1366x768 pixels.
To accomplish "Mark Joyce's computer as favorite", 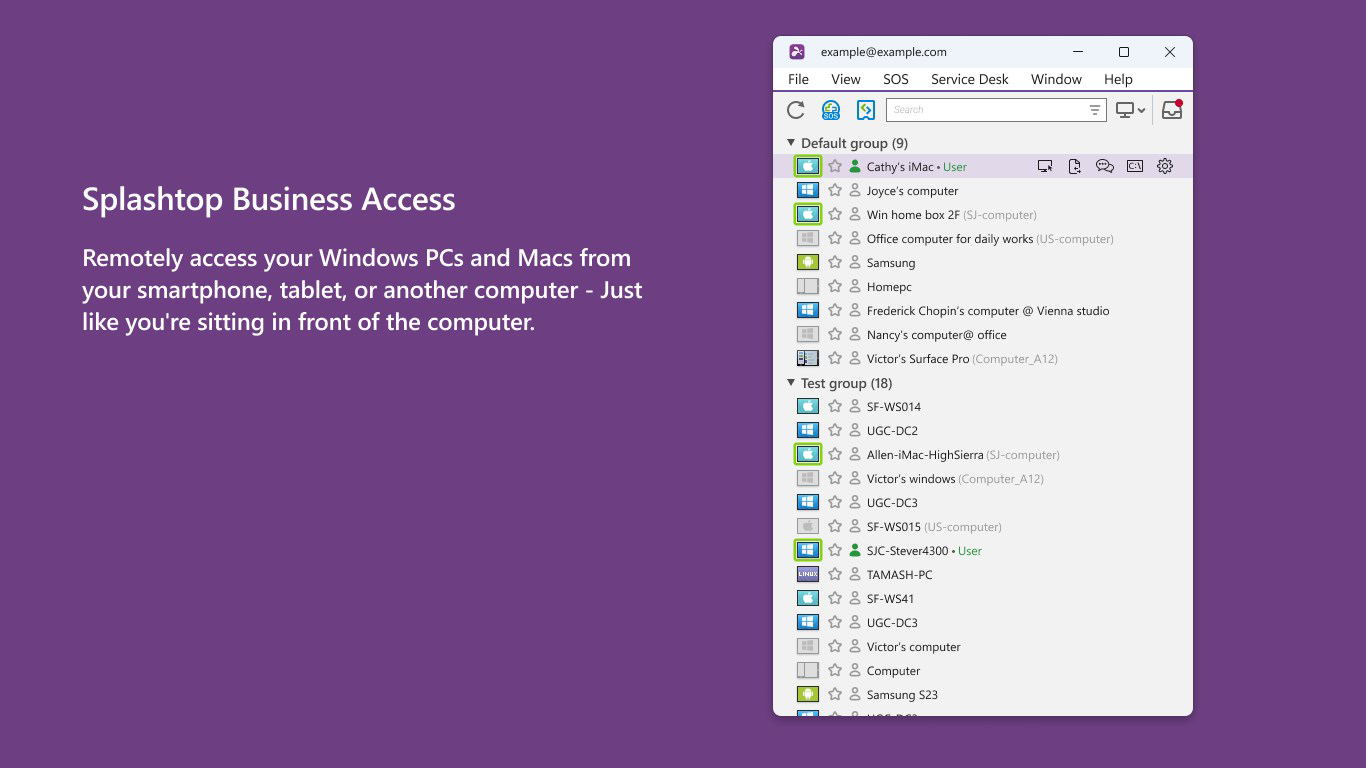I will pyautogui.click(x=835, y=190).
